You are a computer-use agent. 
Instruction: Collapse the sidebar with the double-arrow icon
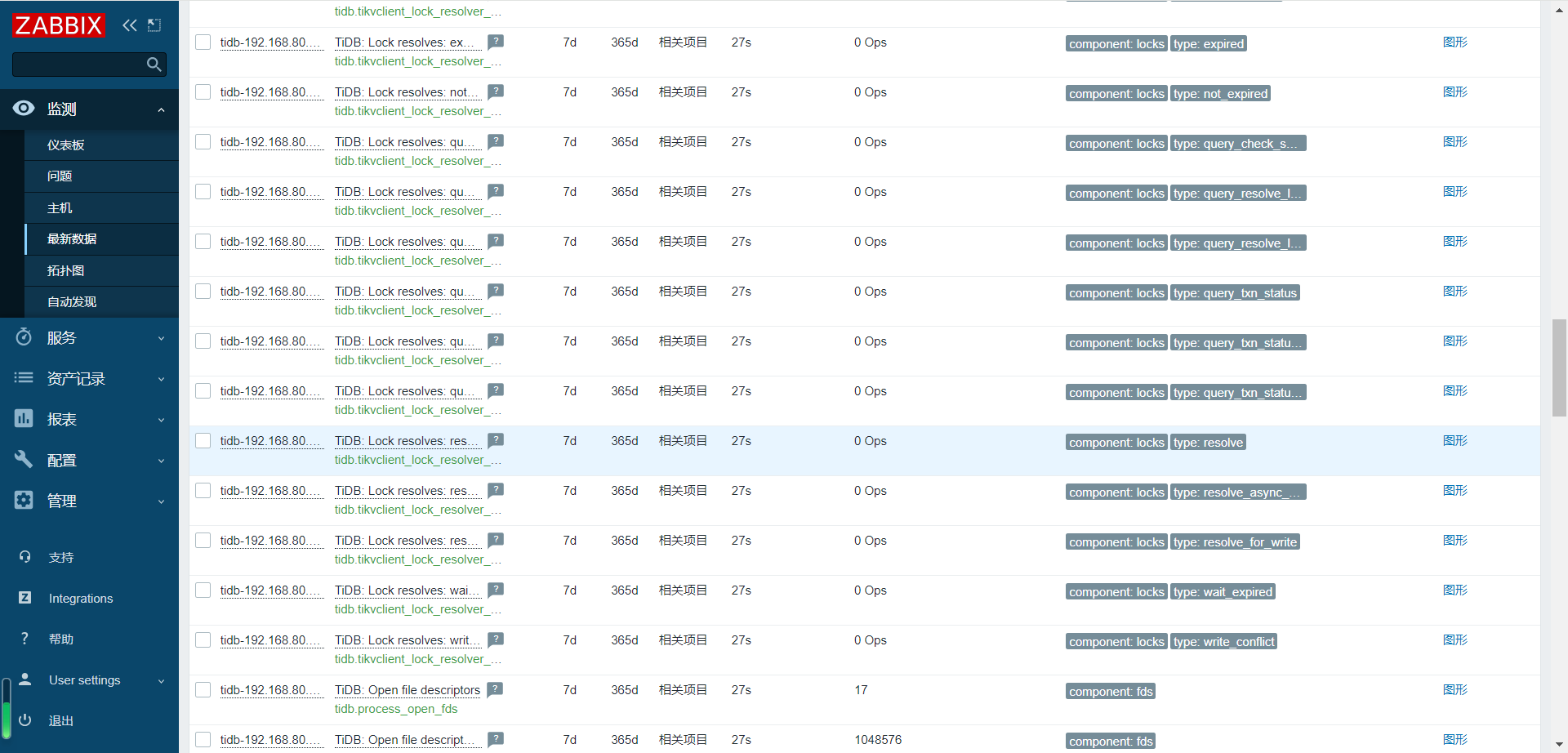click(x=130, y=25)
